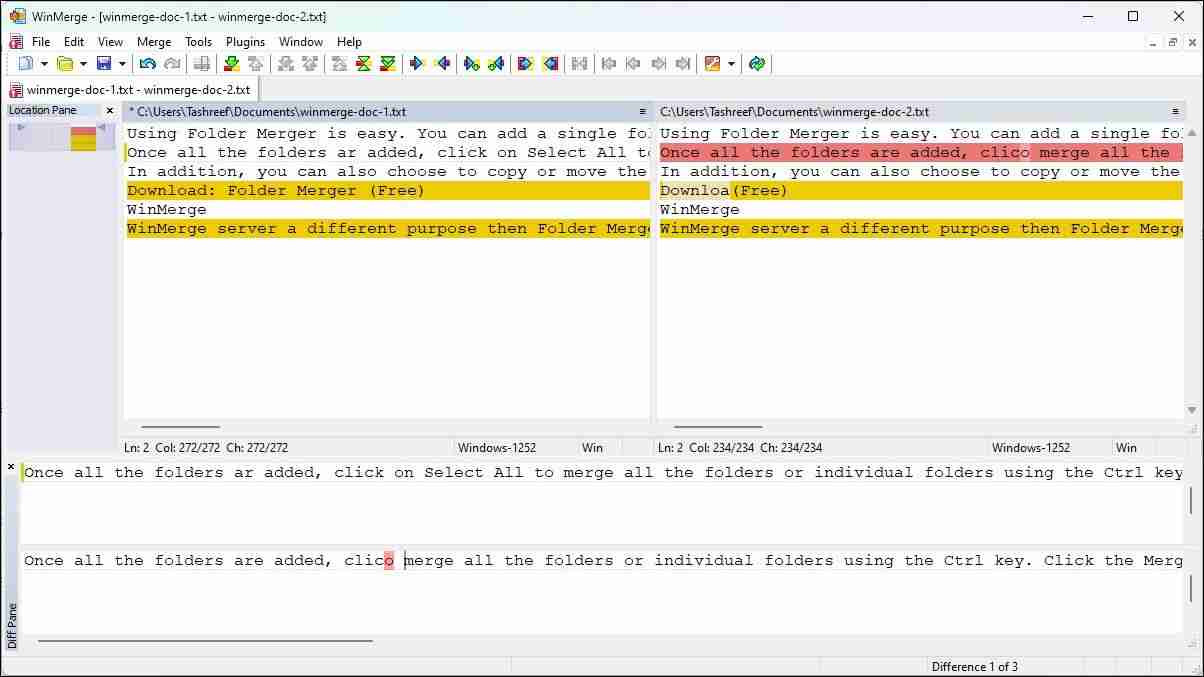Select the winmerge-doc-1.txt comparison tab
The height and width of the screenshot is (677, 1204).
[x=130, y=89]
